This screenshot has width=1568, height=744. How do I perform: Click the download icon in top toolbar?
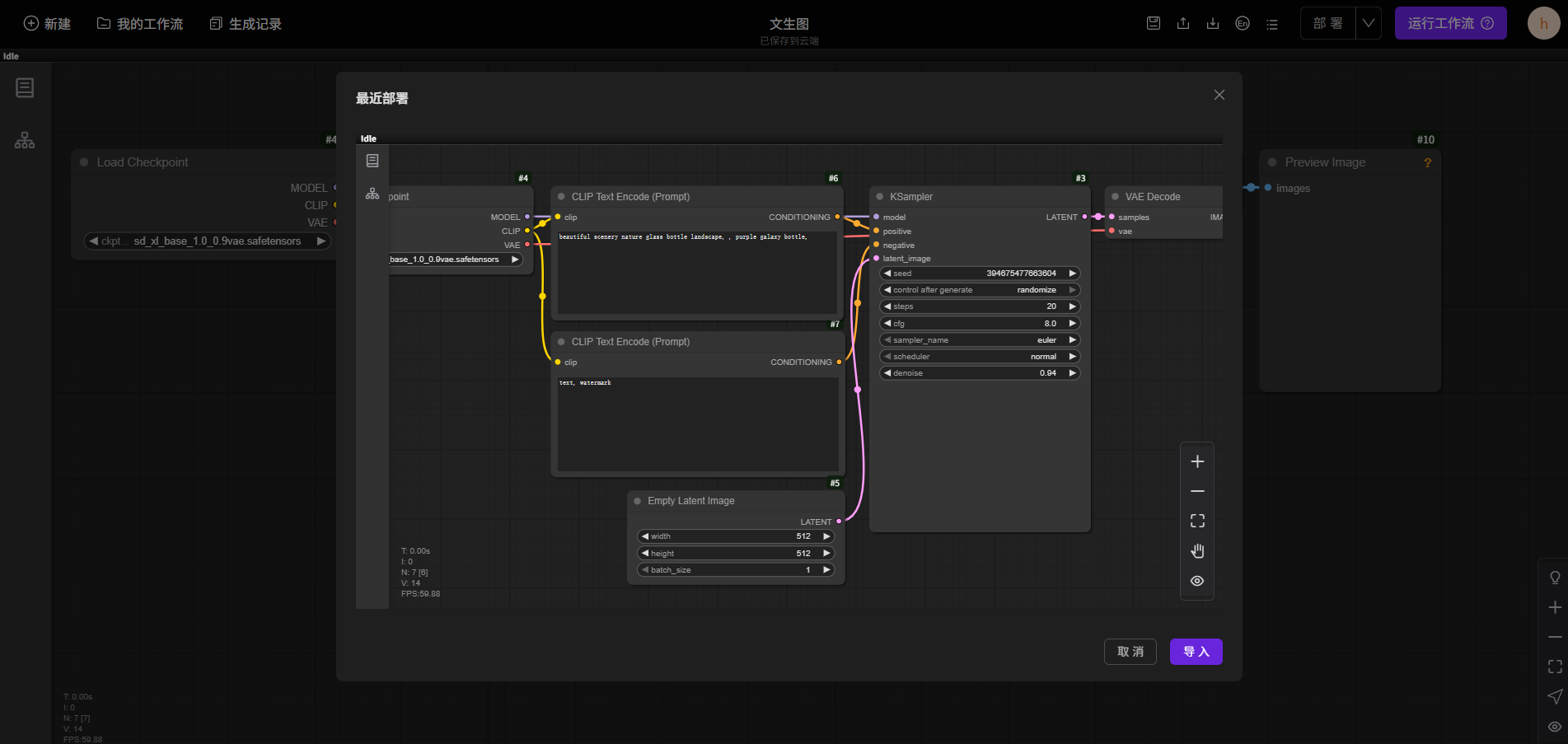(1213, 23)
